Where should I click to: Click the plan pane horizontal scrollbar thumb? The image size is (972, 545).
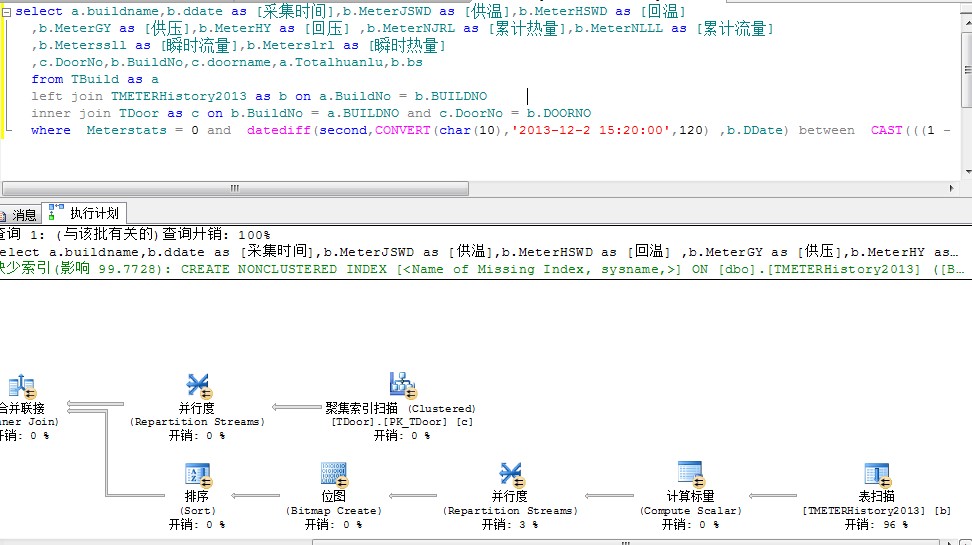(626, 543)
